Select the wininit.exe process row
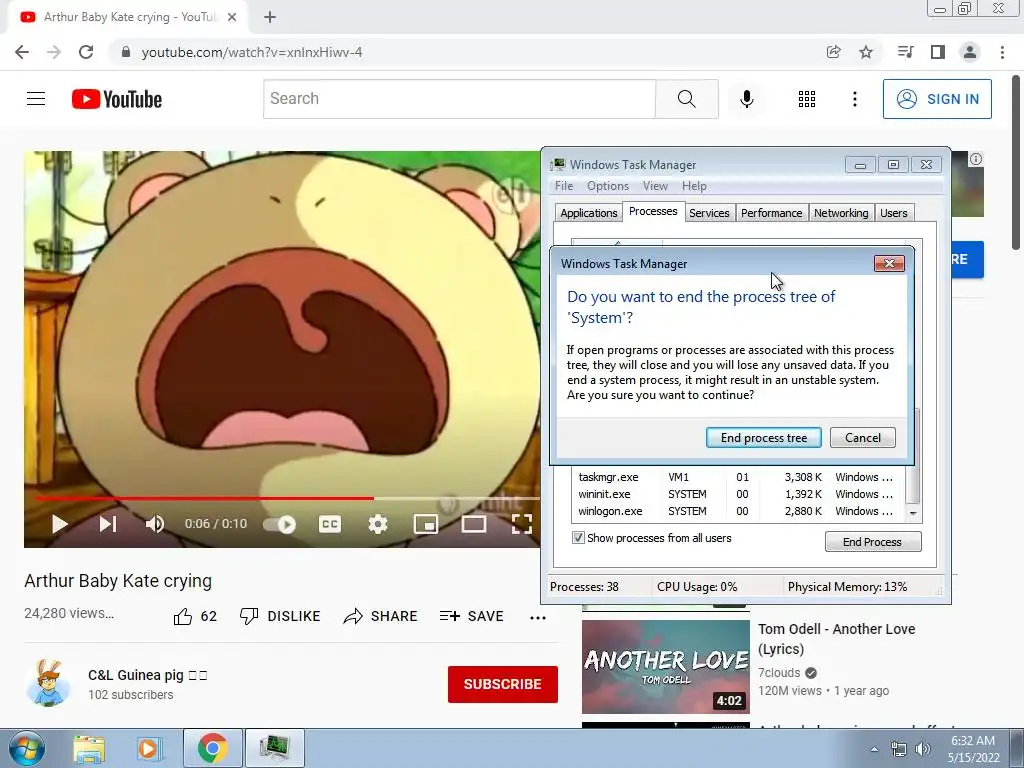Image resolution: width=1024 pixels, height=768 pixels. (x=738, y=494)
